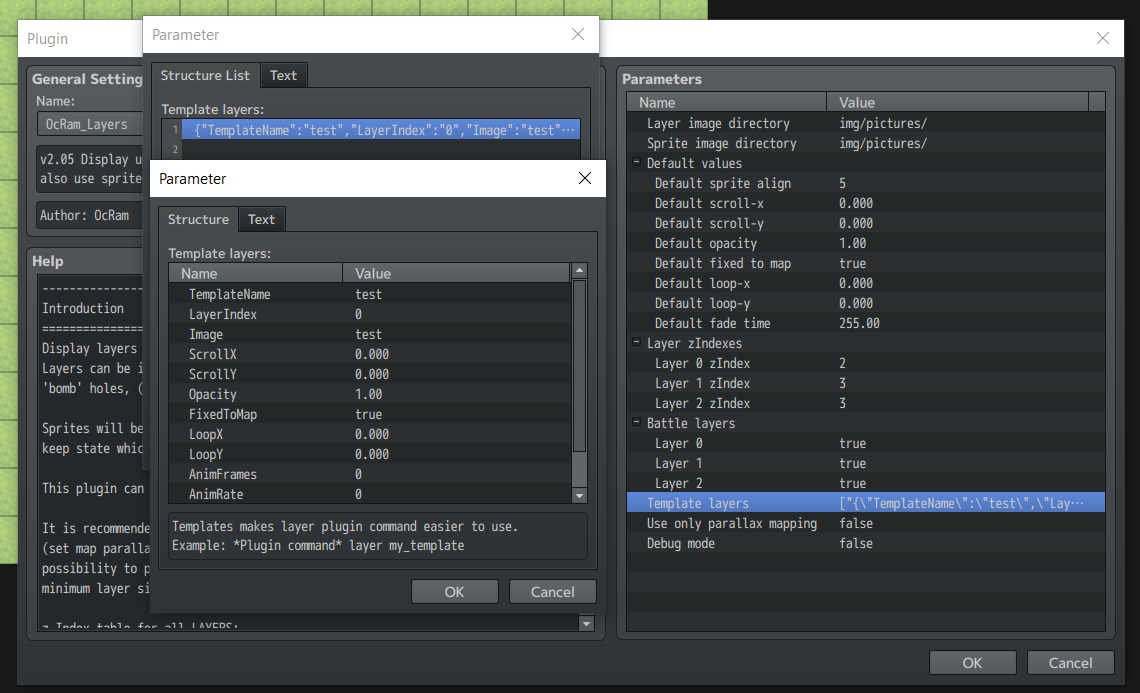Select the Default fade time parameter
The height and width of the screenshot is (693, 1140).
pyautogui.click(x=866, y=324)
